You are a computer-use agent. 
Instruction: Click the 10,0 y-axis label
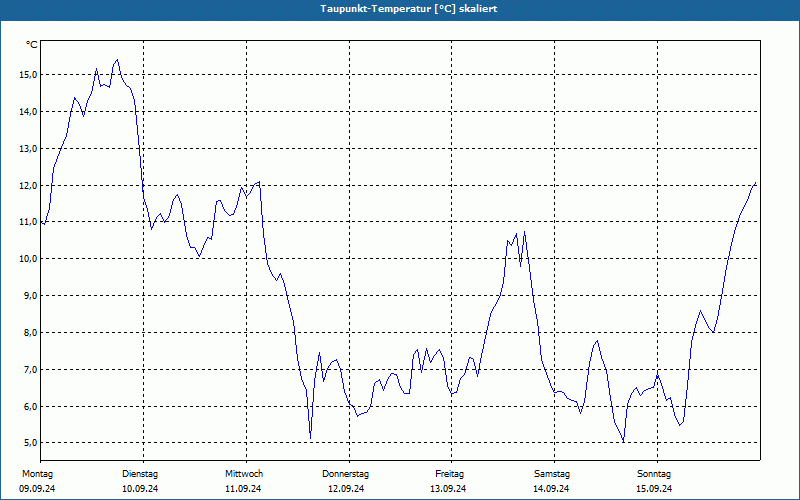click(x=28, y=259)
